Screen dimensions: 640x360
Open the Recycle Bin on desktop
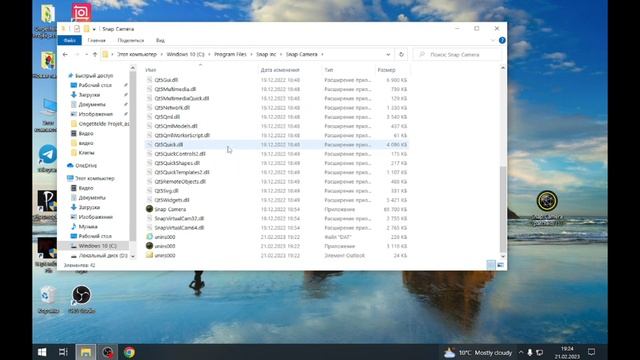(x=48, y=299)
